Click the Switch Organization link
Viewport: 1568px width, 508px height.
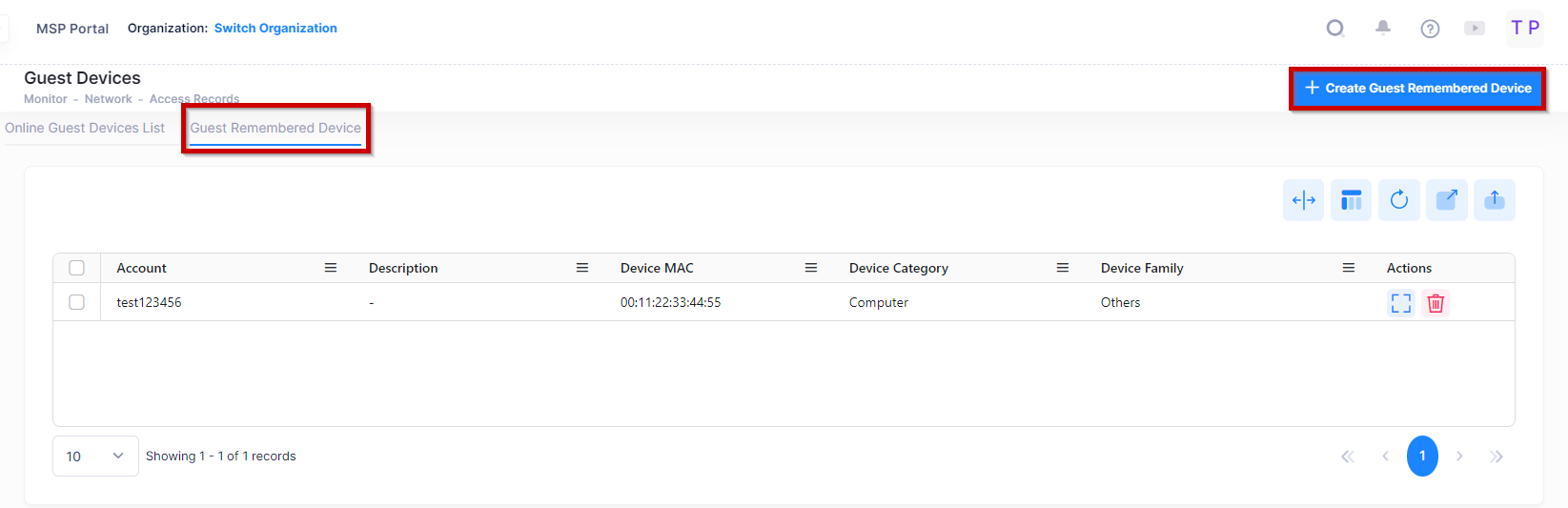(275, 29)
